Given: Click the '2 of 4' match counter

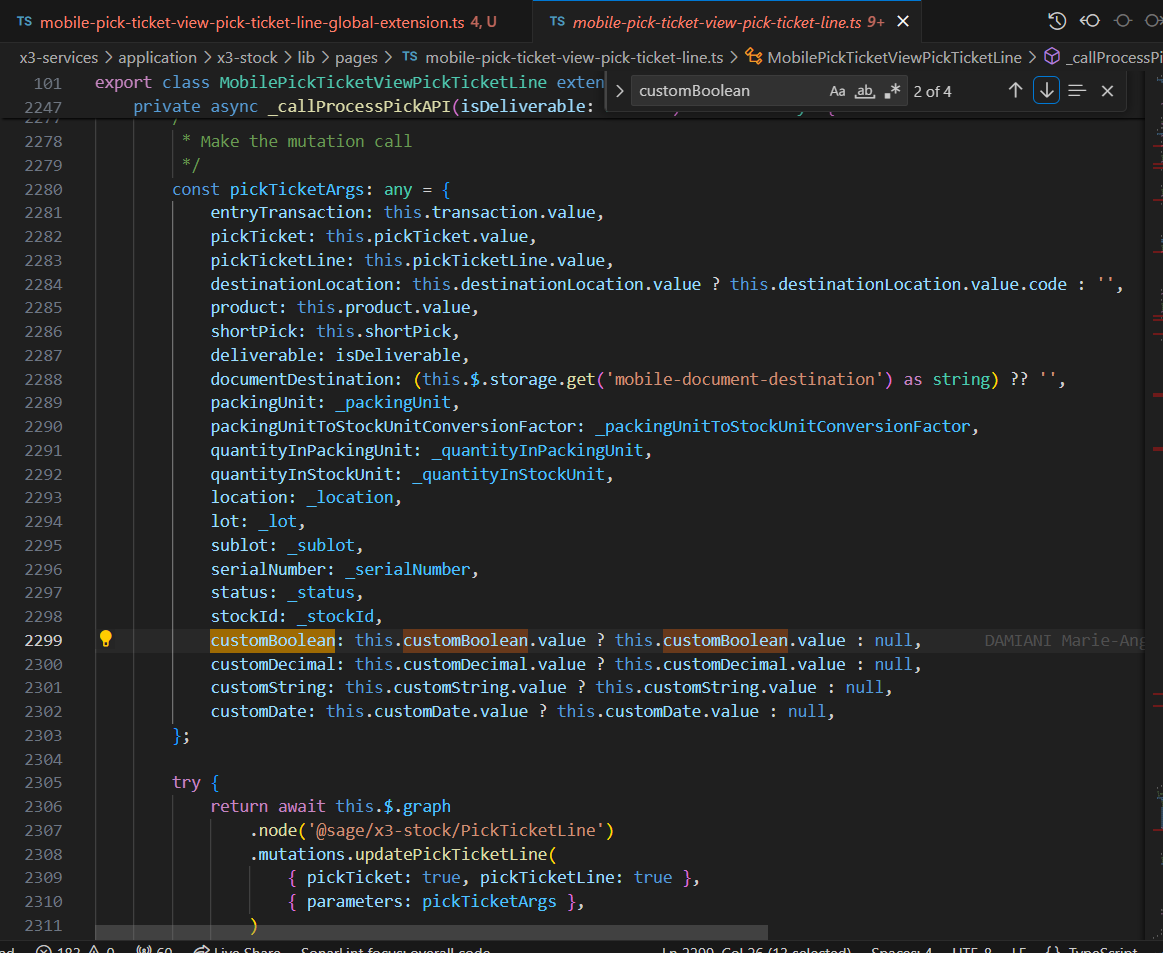Looking at the screenshot, I should 932,91.
